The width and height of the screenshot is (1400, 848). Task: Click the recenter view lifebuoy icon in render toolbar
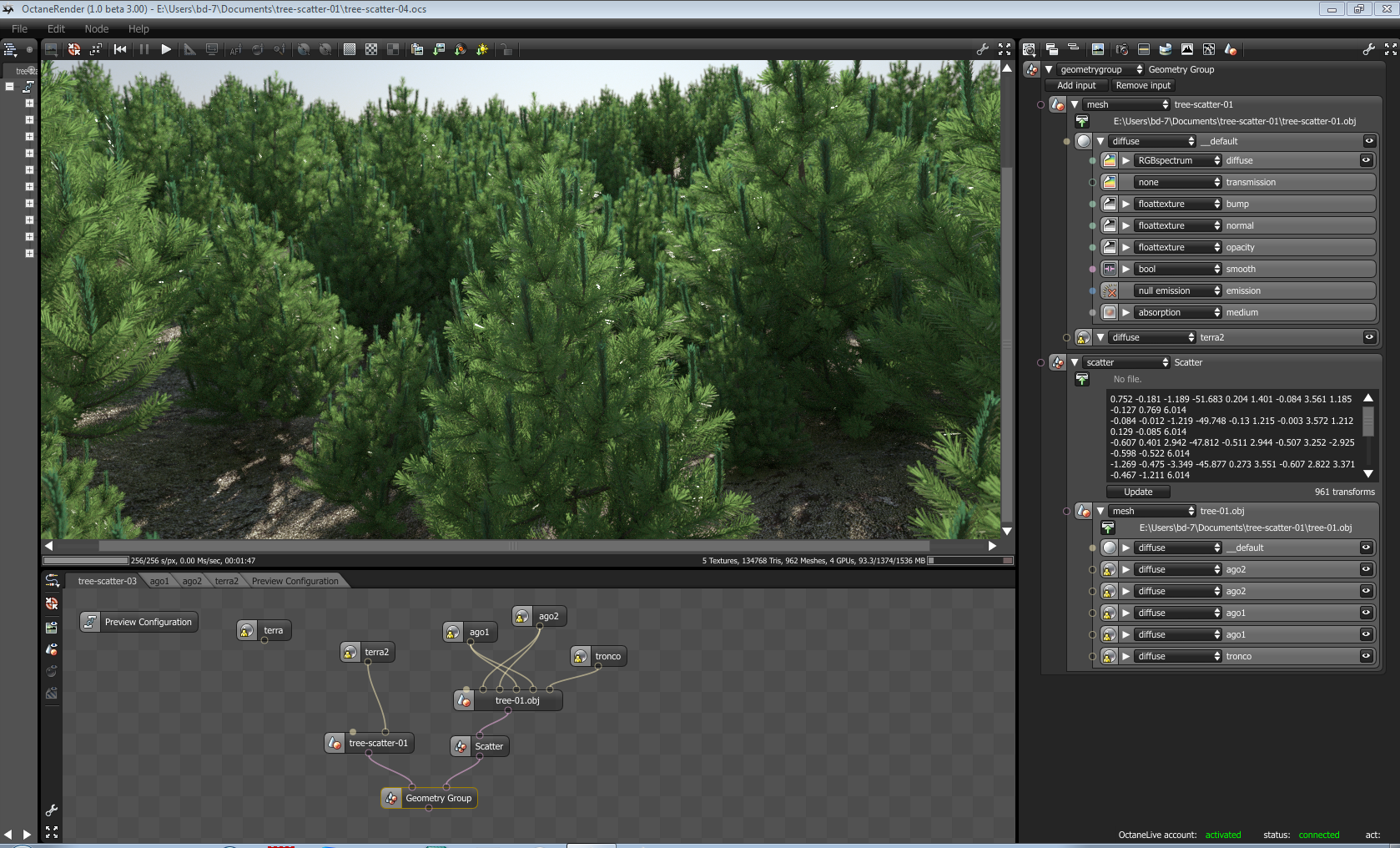(x=74, y=49)
